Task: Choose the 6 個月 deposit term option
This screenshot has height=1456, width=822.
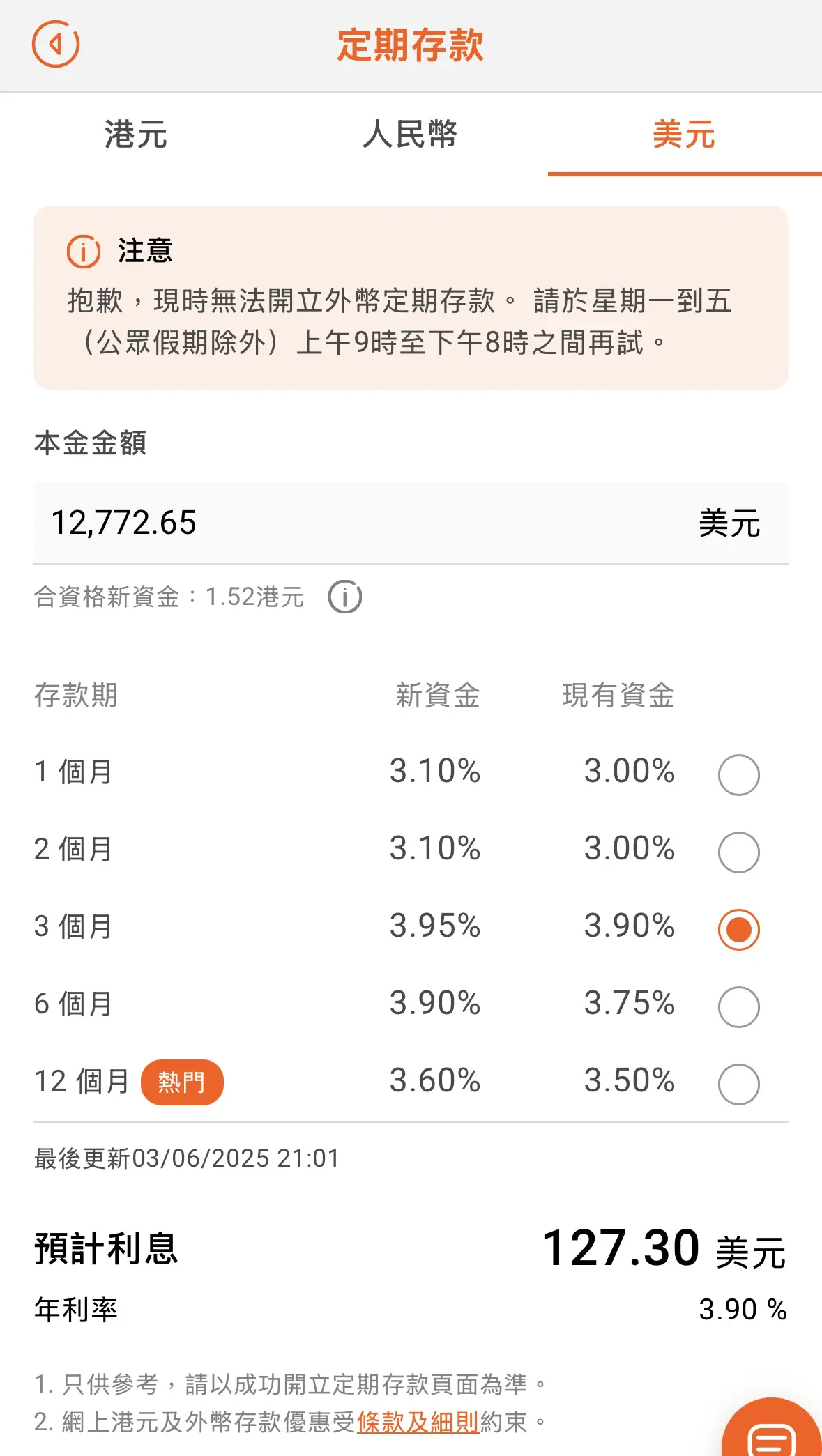Action: point(738,1006)
